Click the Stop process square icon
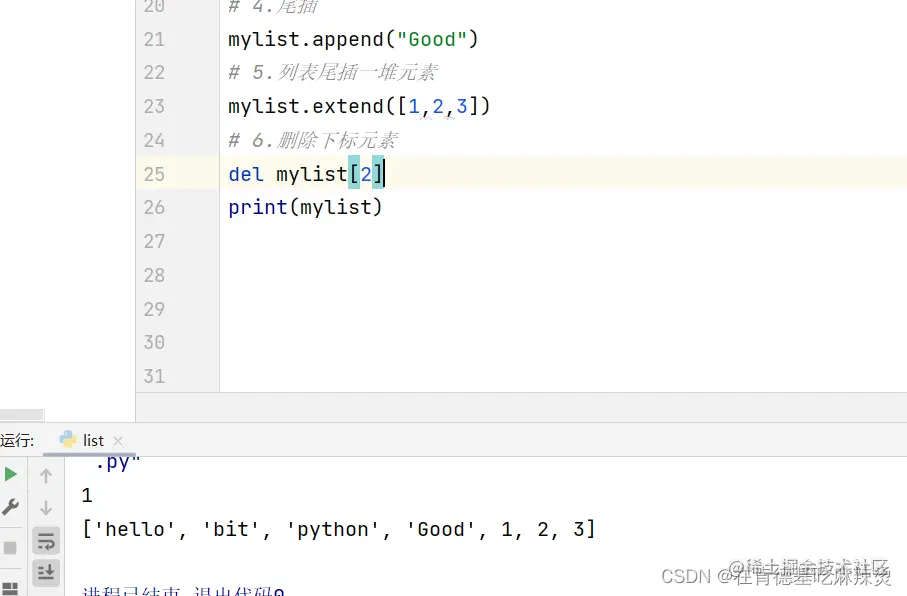907x596 pixels. point(10,547)
